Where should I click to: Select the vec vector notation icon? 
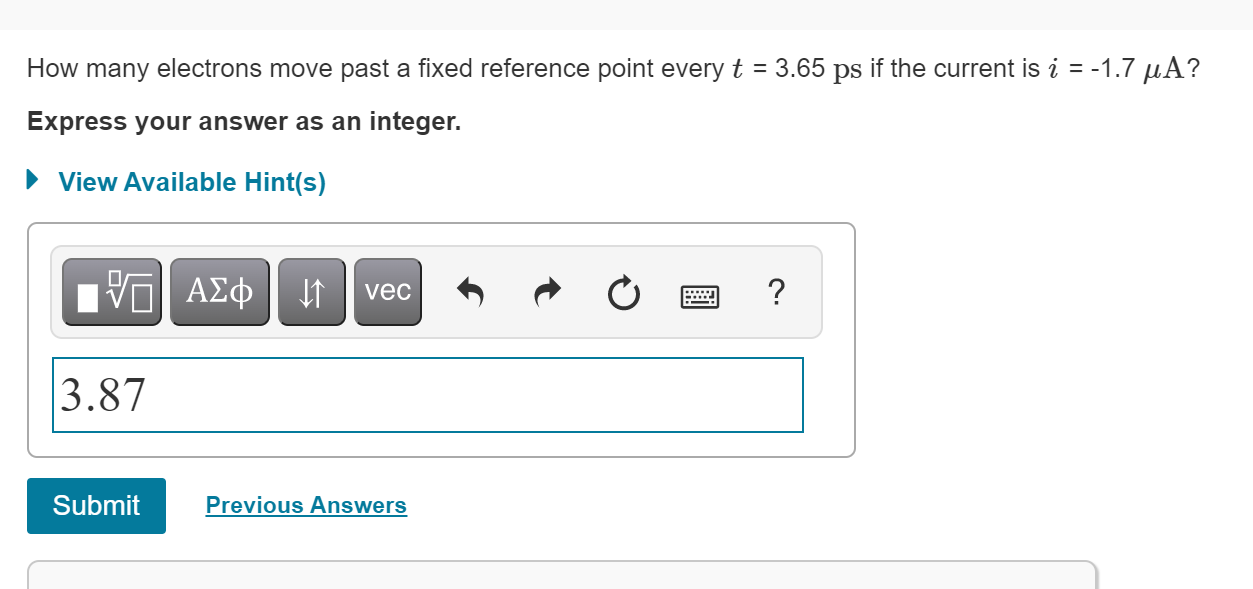[x=387, y=291]
